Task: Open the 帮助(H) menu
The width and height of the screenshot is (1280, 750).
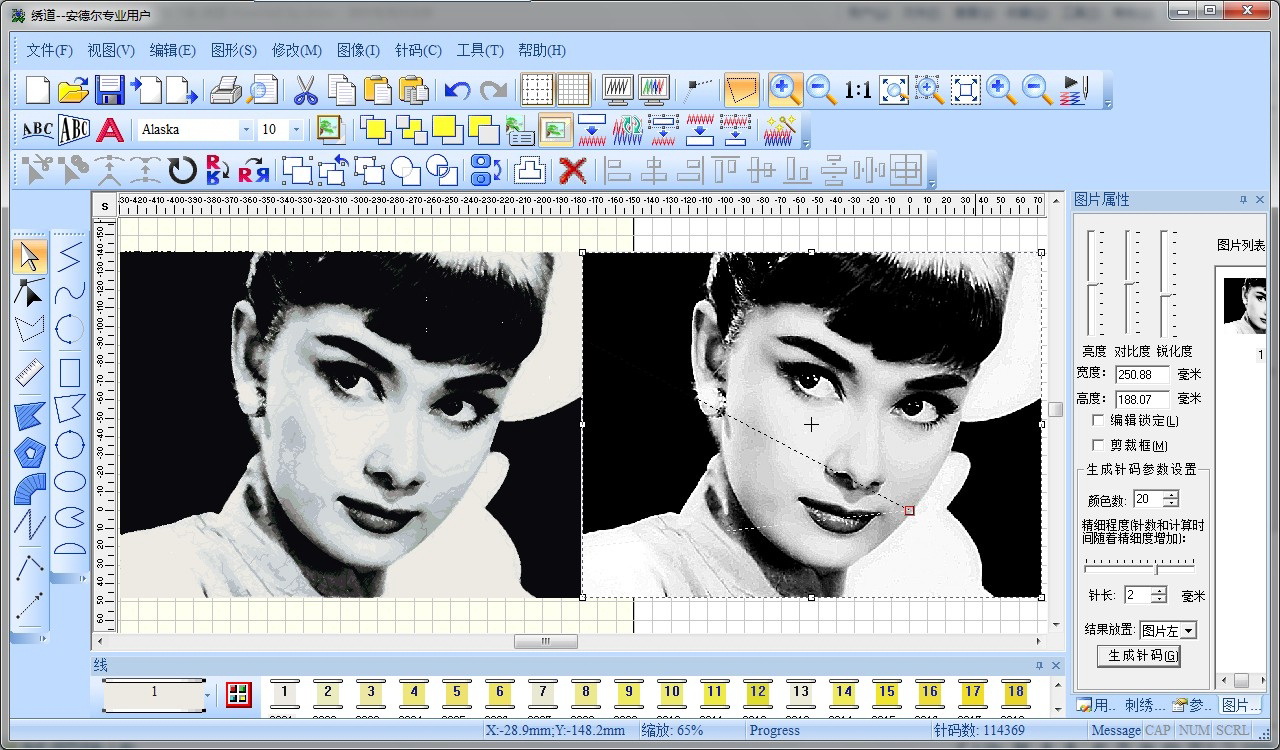Action: click(x=542, y=50)
